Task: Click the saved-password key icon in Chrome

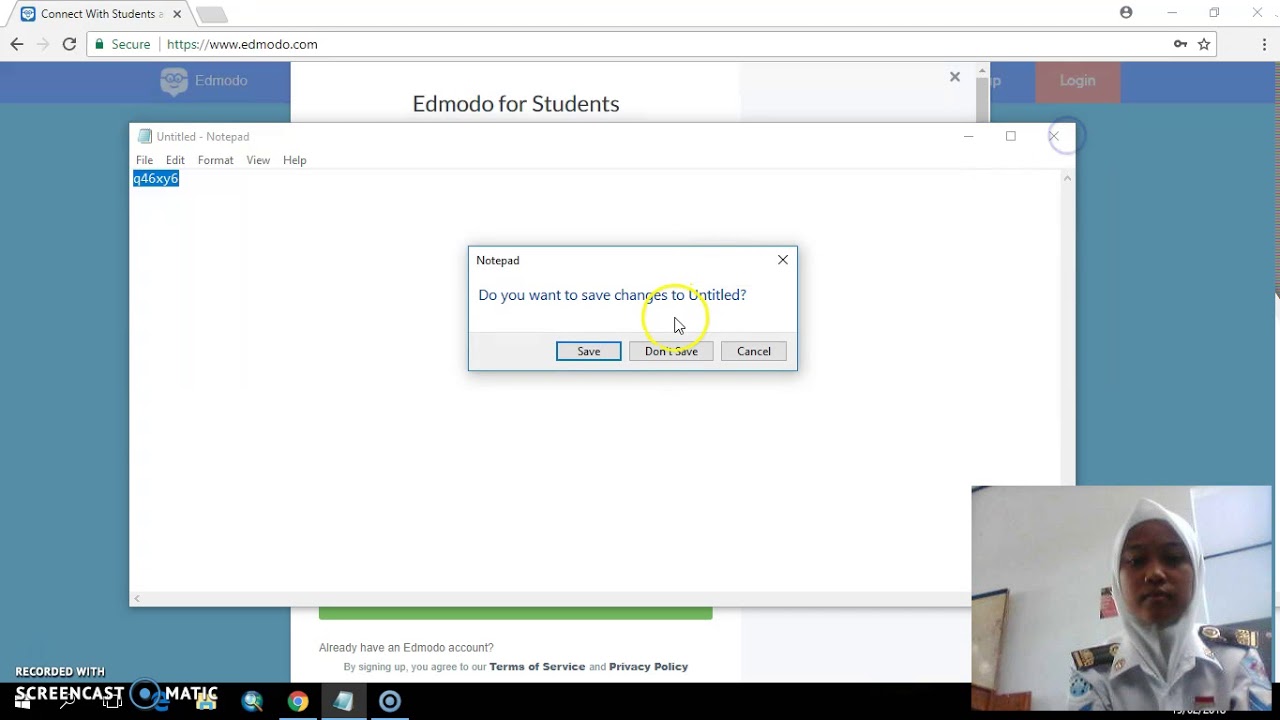Action: point(1180,44)
